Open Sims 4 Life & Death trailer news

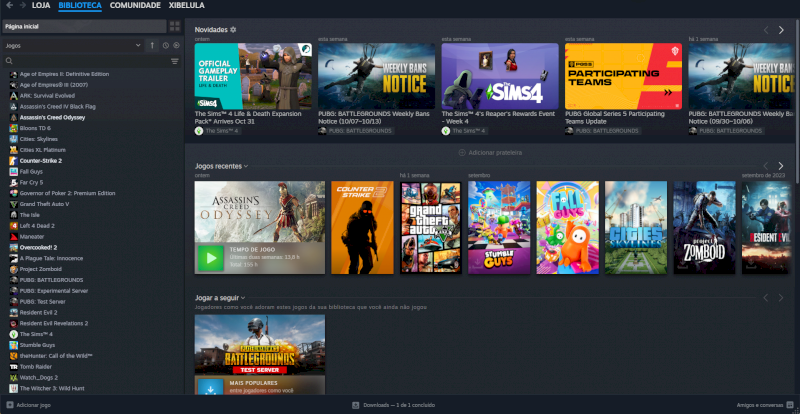pos(253,76)
